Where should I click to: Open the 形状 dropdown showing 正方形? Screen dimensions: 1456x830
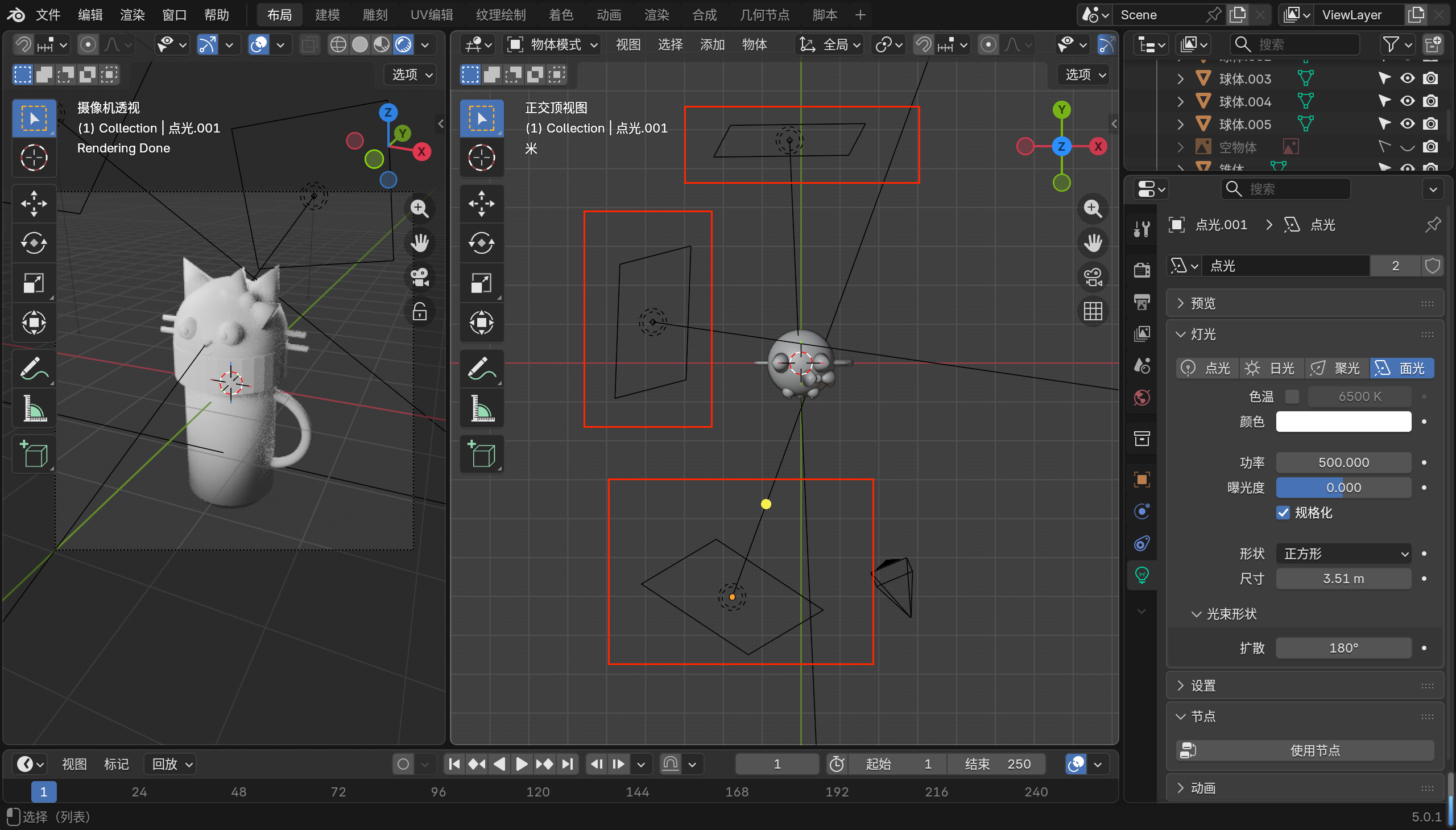tap(1343, 554)
